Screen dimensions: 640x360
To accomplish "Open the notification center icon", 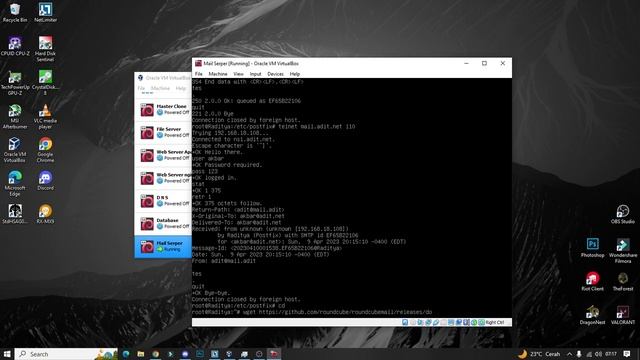I will tap(627, 354).
